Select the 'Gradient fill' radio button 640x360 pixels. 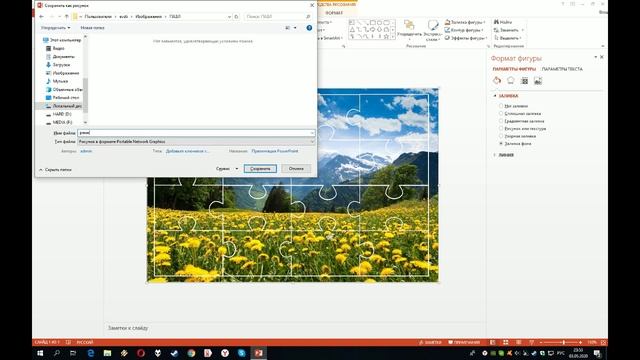tap(501, 121)
